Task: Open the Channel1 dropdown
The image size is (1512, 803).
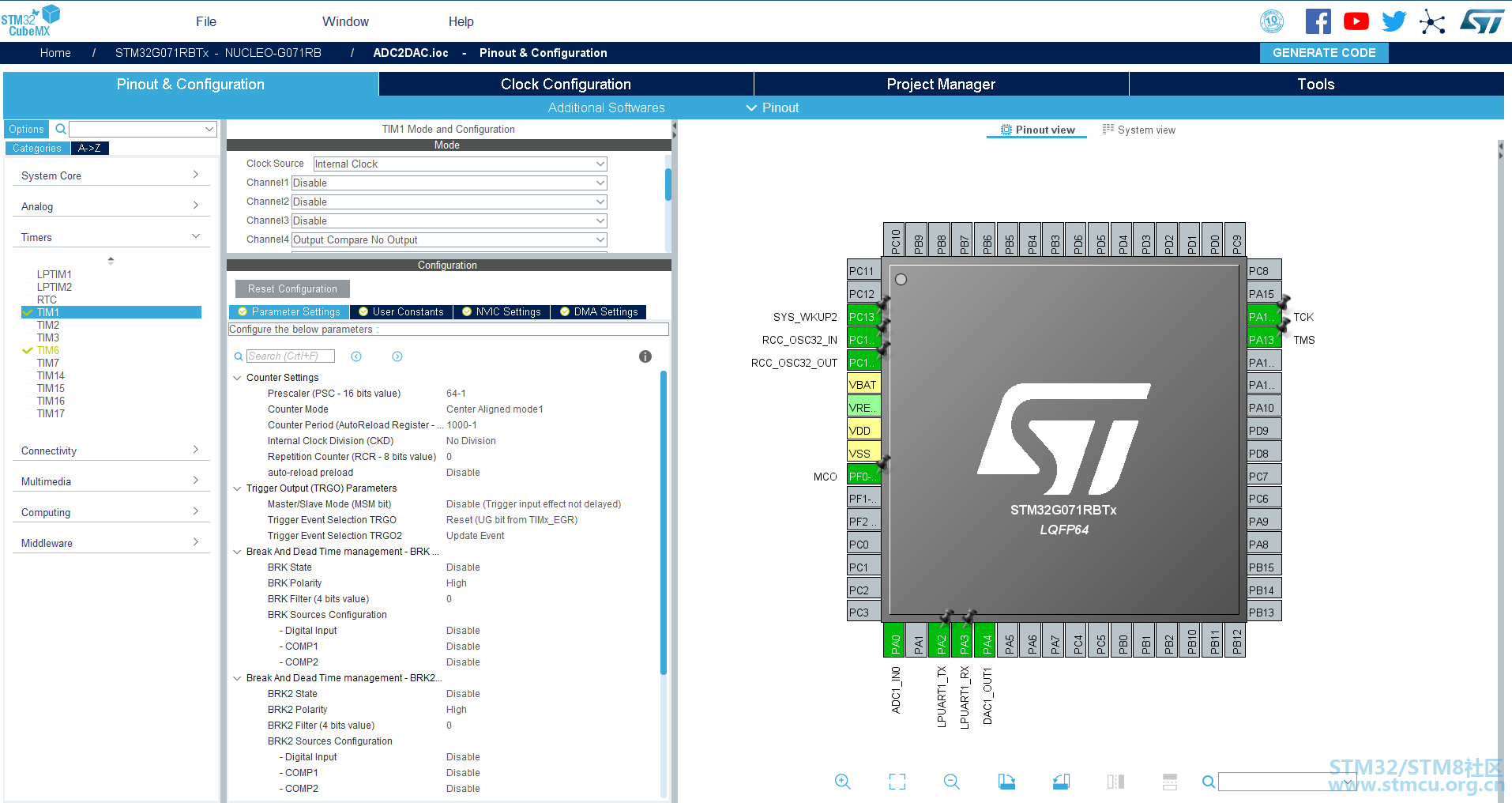Action: pos(449,183)
